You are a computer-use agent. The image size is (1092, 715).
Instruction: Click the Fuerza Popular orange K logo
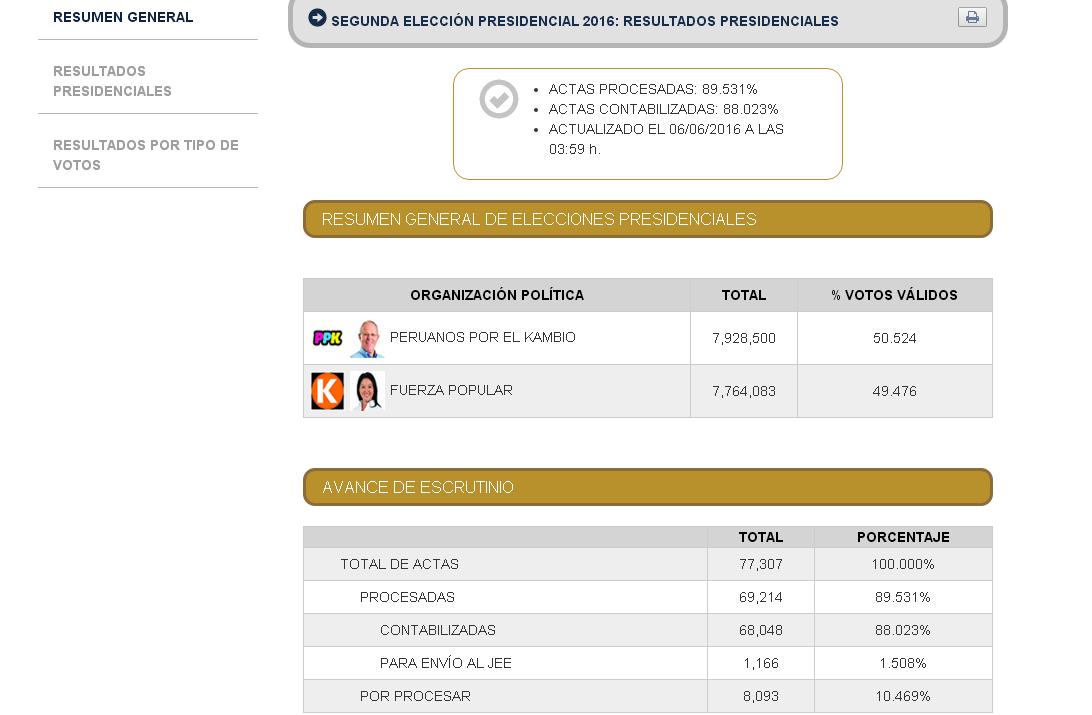coord(327,391)
